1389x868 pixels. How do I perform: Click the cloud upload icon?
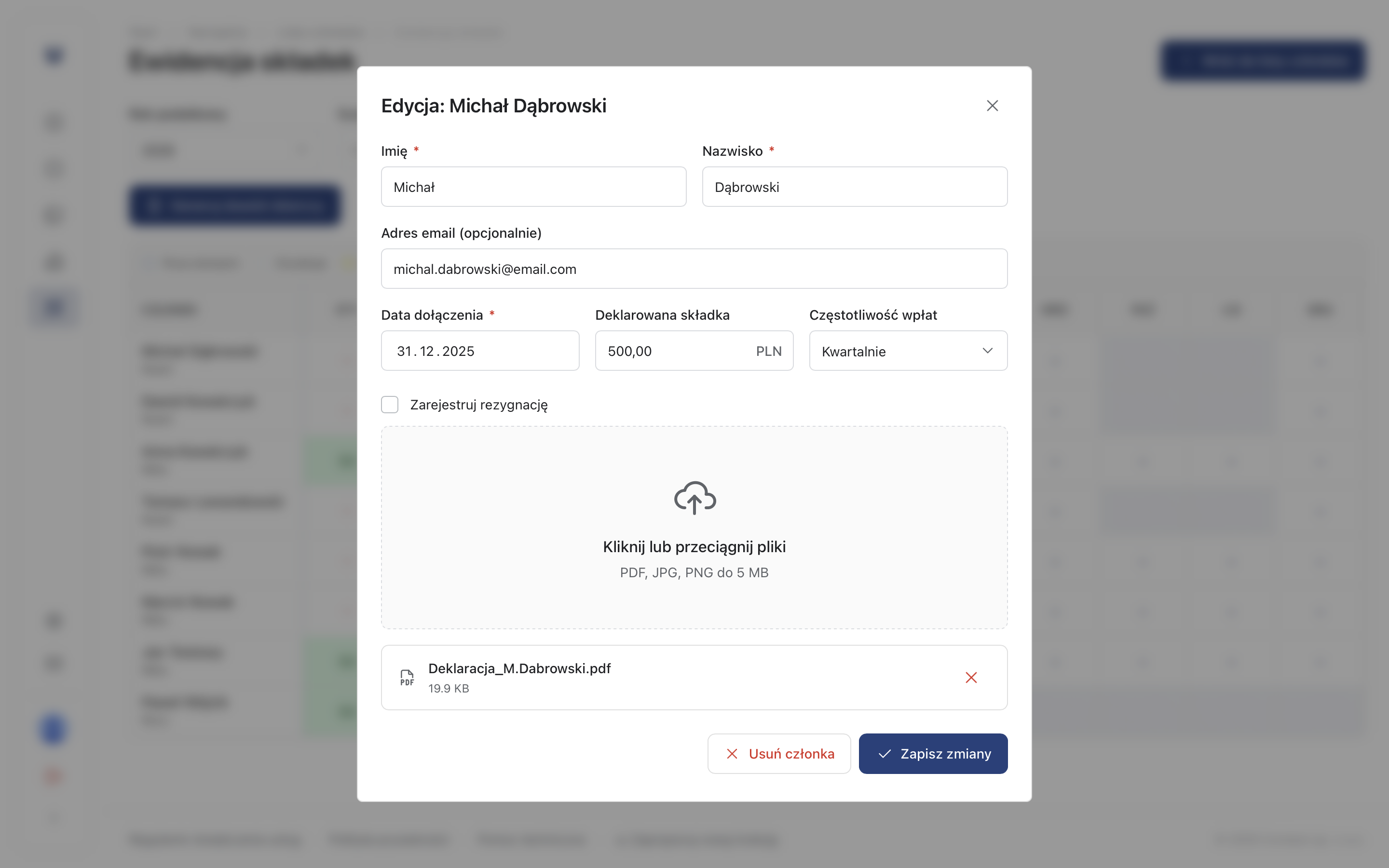694,498
